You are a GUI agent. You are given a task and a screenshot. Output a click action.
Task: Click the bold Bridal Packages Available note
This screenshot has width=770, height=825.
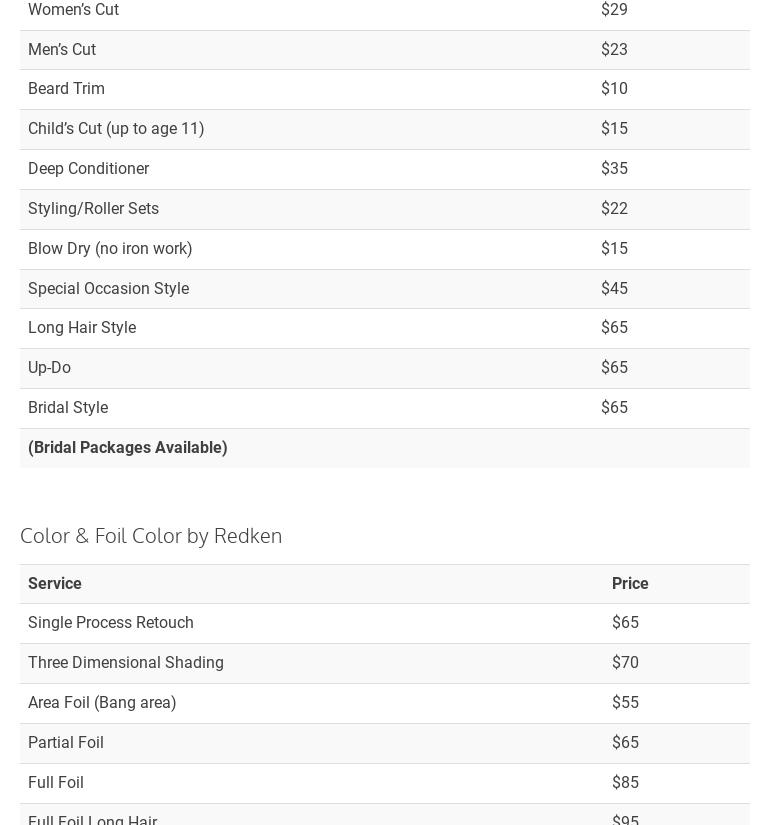pyautogui.click(x=128, y=448)
